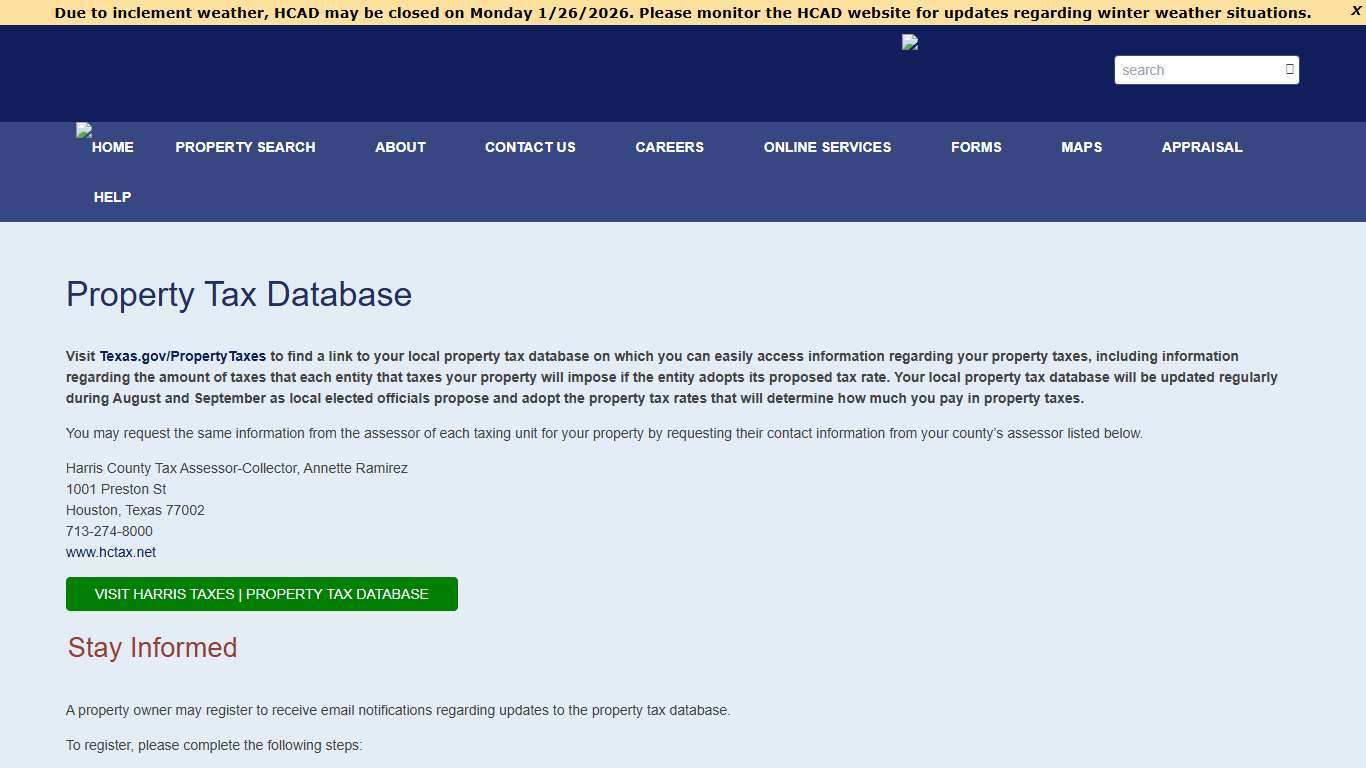
Task: Open the CONTACT US page
Action: (530, 147)
